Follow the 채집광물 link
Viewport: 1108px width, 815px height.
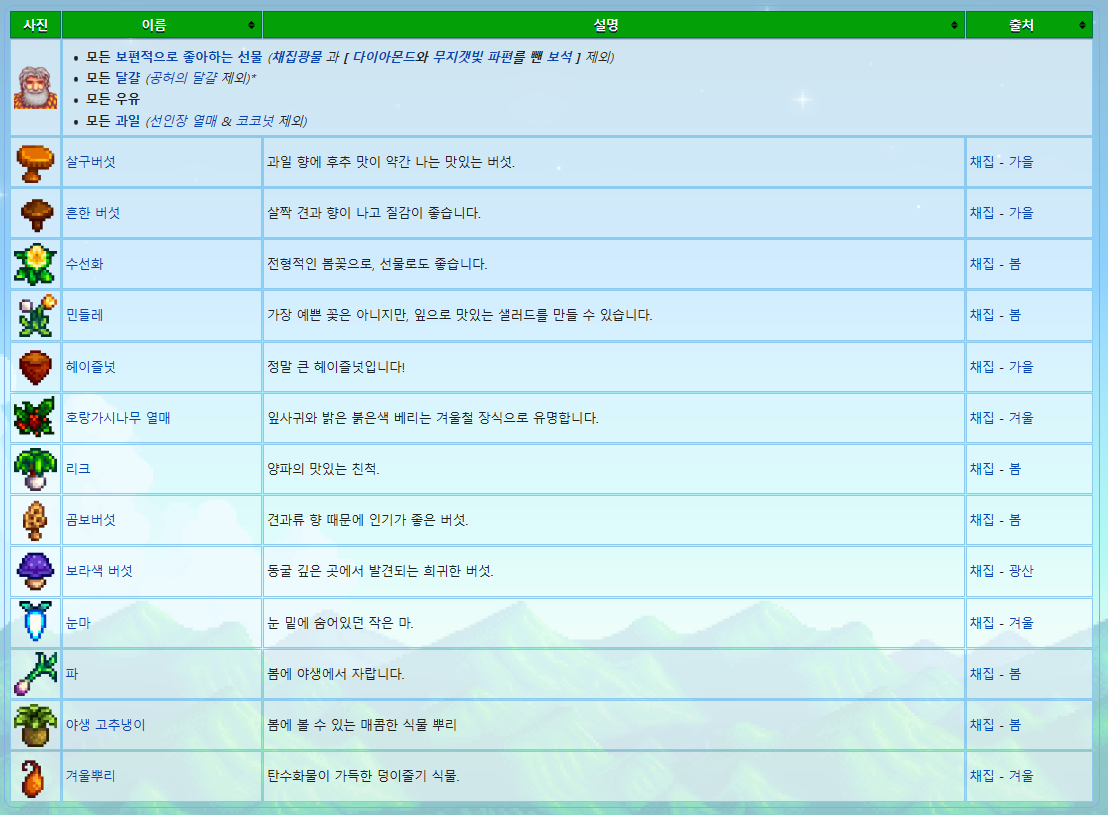[x=297, y=57]
